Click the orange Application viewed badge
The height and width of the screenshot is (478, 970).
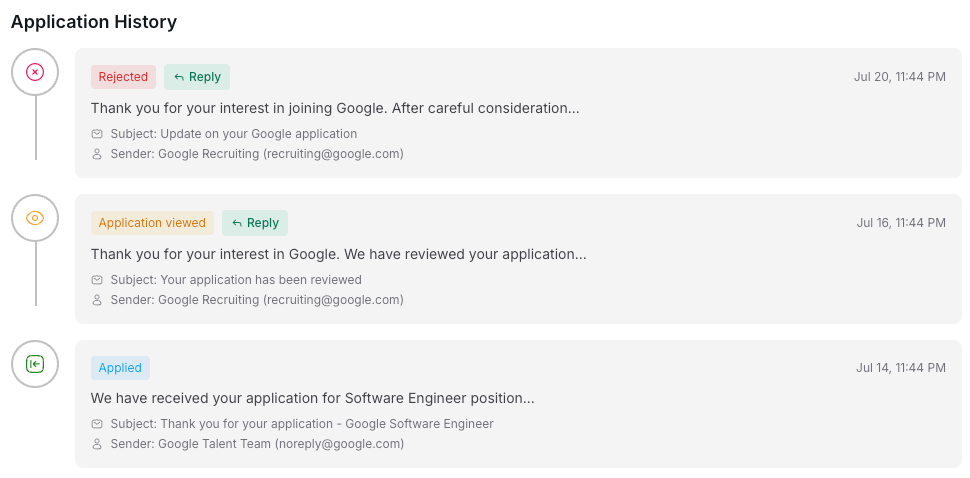click(152, 223)
